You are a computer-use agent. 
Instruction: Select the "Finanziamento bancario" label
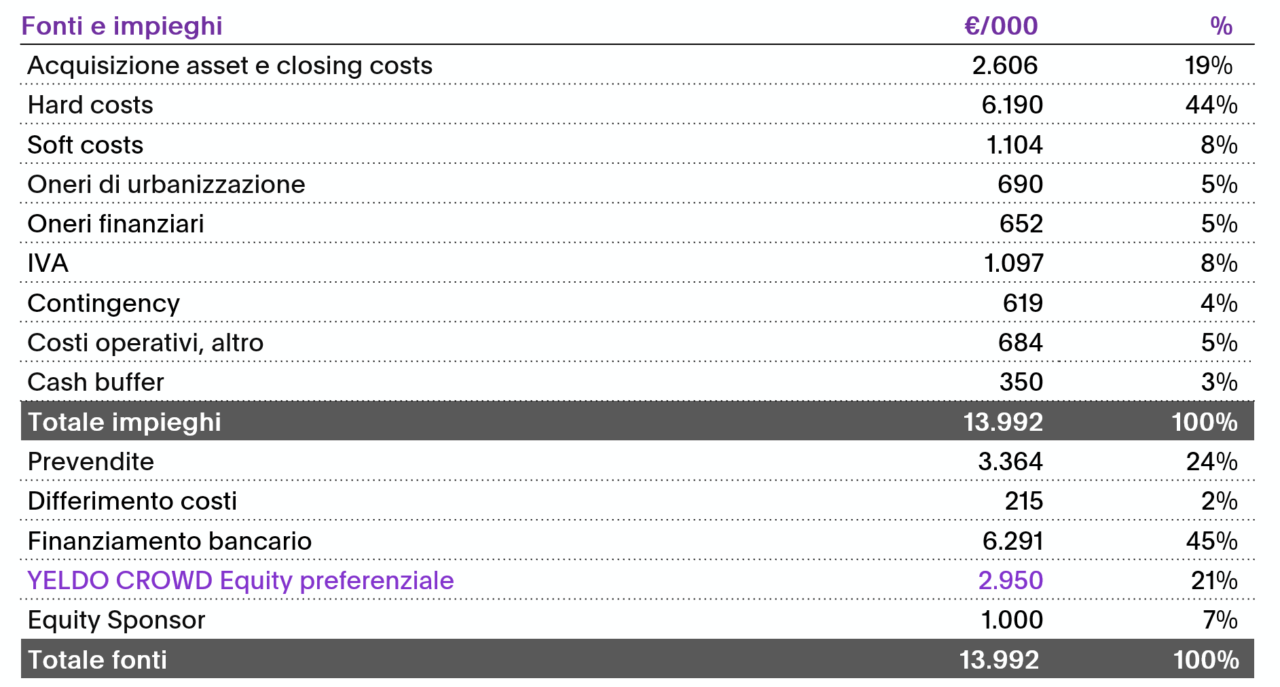169,541
